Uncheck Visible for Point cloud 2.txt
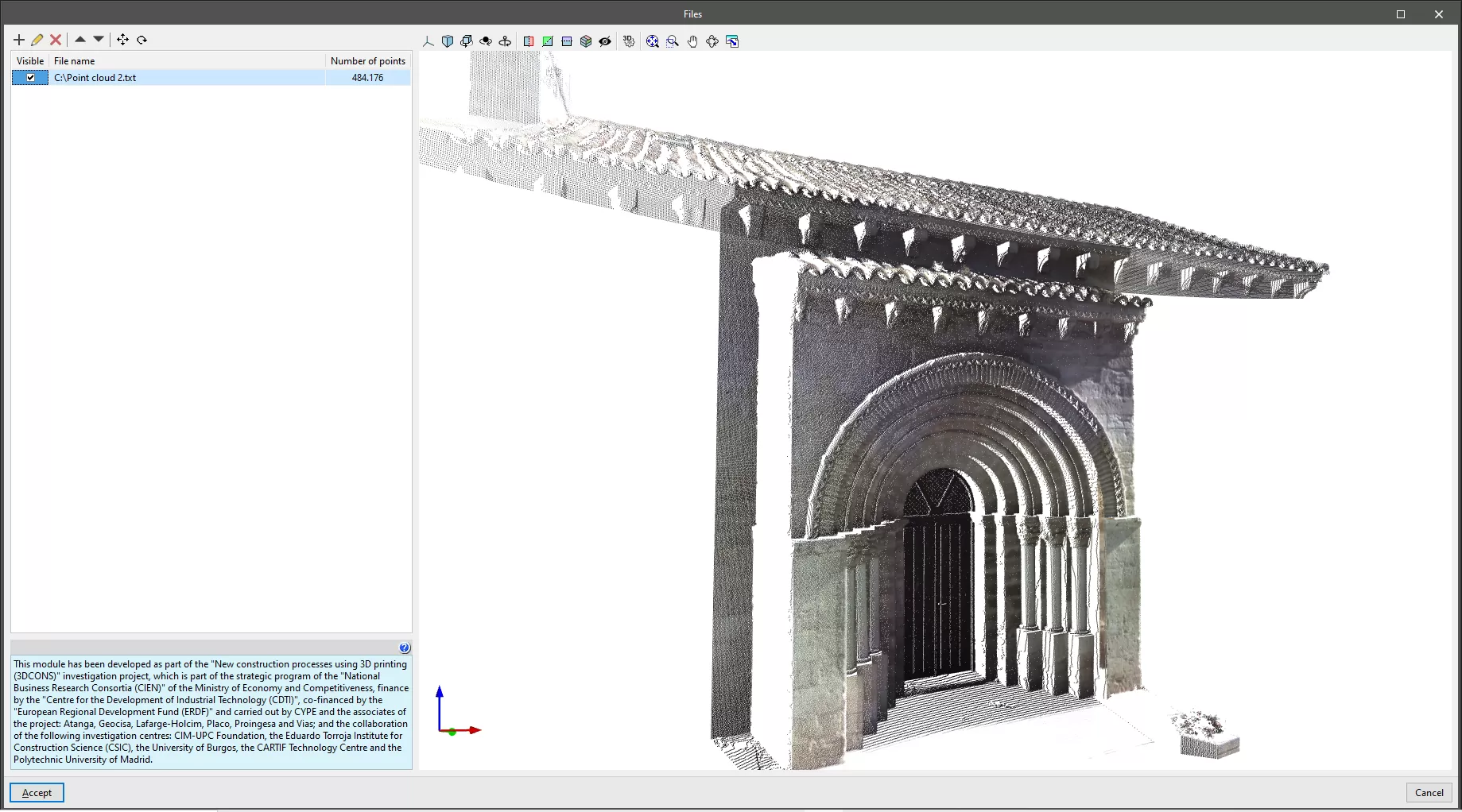1462x812 pixels. coord(30,78)
